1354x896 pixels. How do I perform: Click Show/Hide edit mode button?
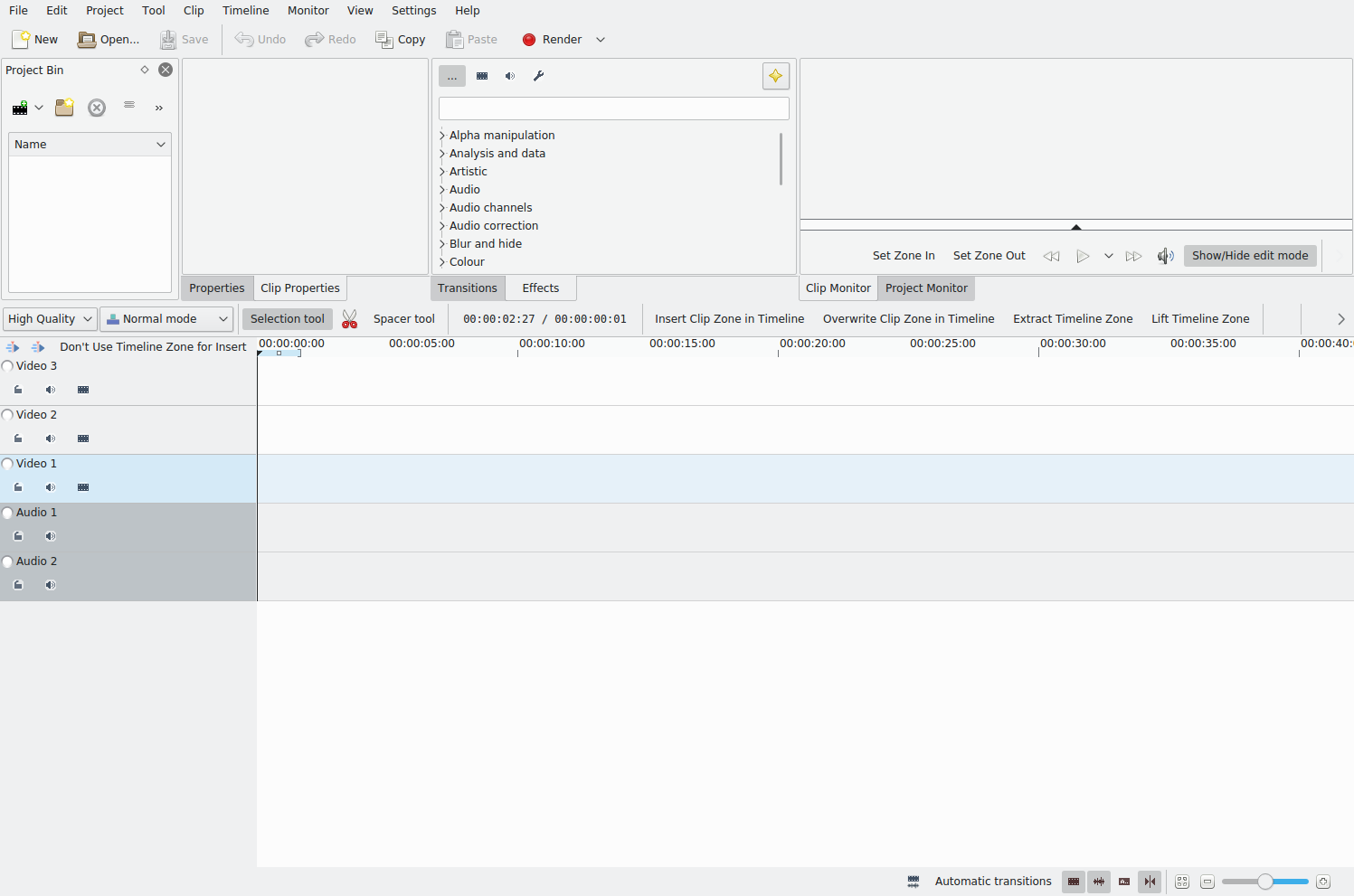[x=1250, y=256]
